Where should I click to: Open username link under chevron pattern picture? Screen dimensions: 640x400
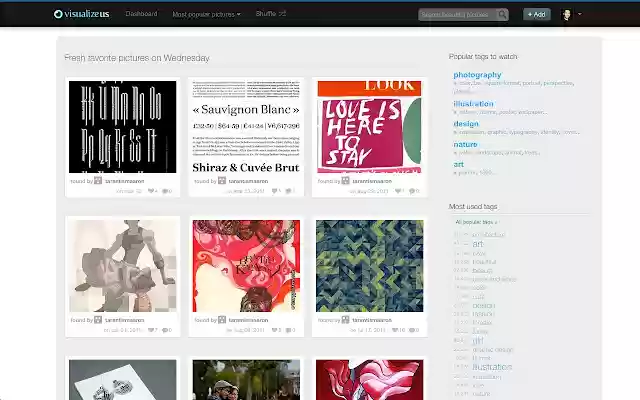[372, 320]
